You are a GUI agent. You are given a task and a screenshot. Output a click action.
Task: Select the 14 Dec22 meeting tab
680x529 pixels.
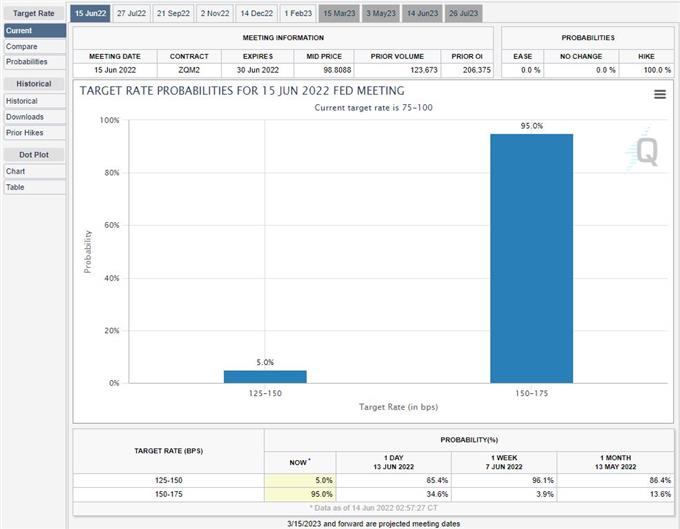point(256,12)
